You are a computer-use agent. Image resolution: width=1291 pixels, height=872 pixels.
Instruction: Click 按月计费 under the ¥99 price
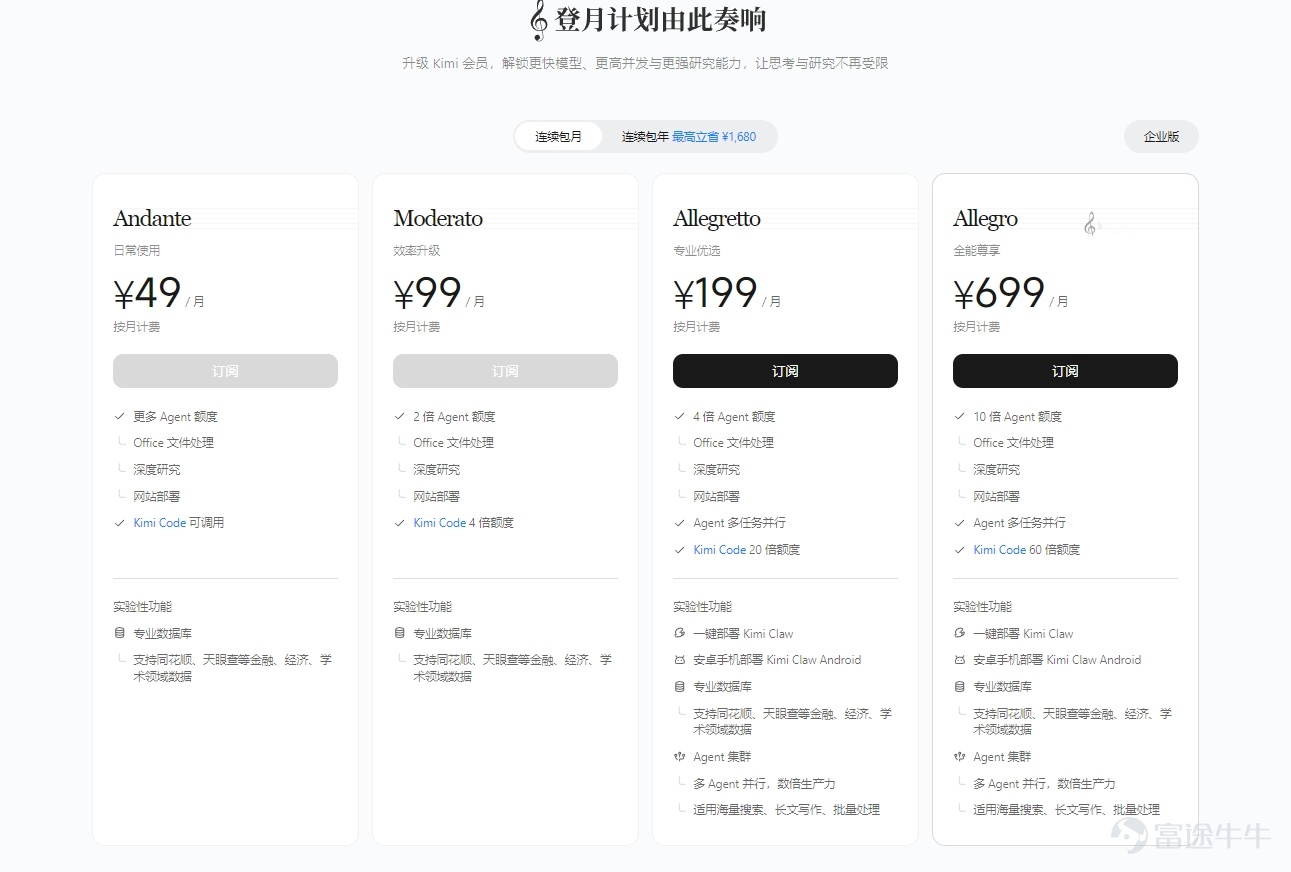pos(416,327)
